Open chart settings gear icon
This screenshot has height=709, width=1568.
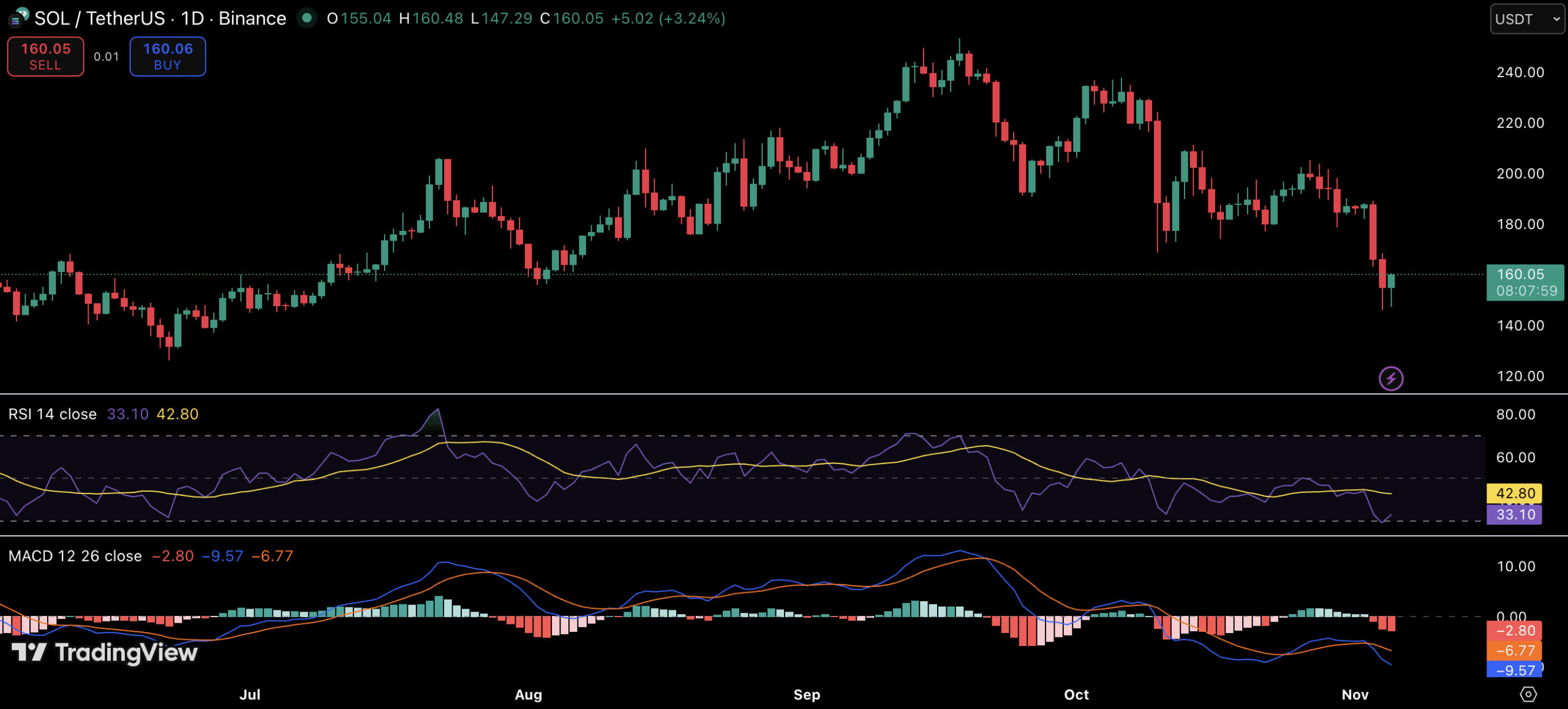click(1528, 694)
